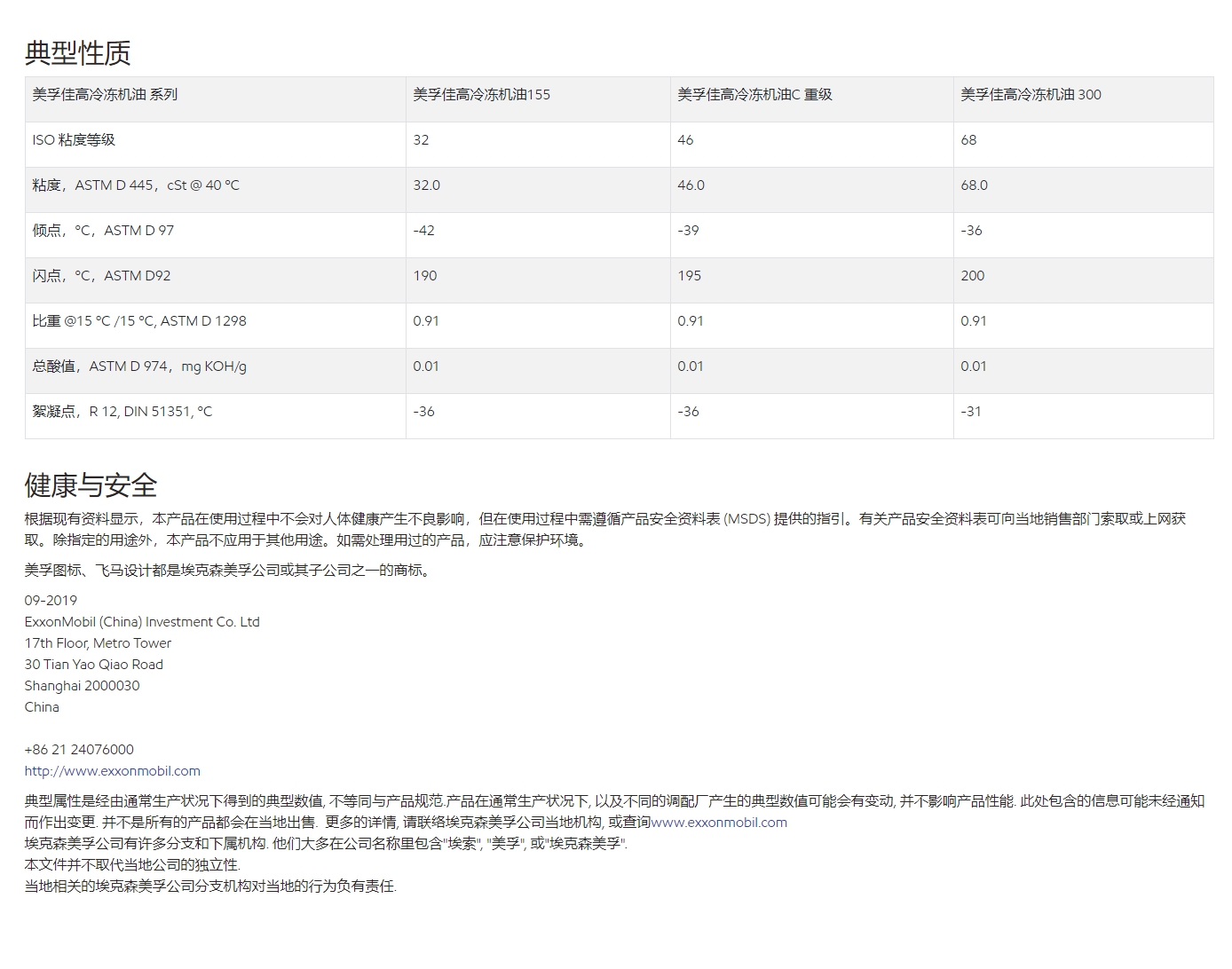Image resolution: width=1232 pixels, height=969 pixels.
Task: Click the floc point -36 under C 重级 column
Action: [688, 412]
